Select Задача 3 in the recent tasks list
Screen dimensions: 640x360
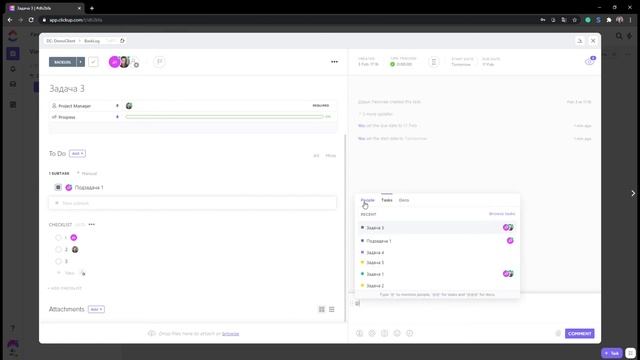tap(437, 228)
